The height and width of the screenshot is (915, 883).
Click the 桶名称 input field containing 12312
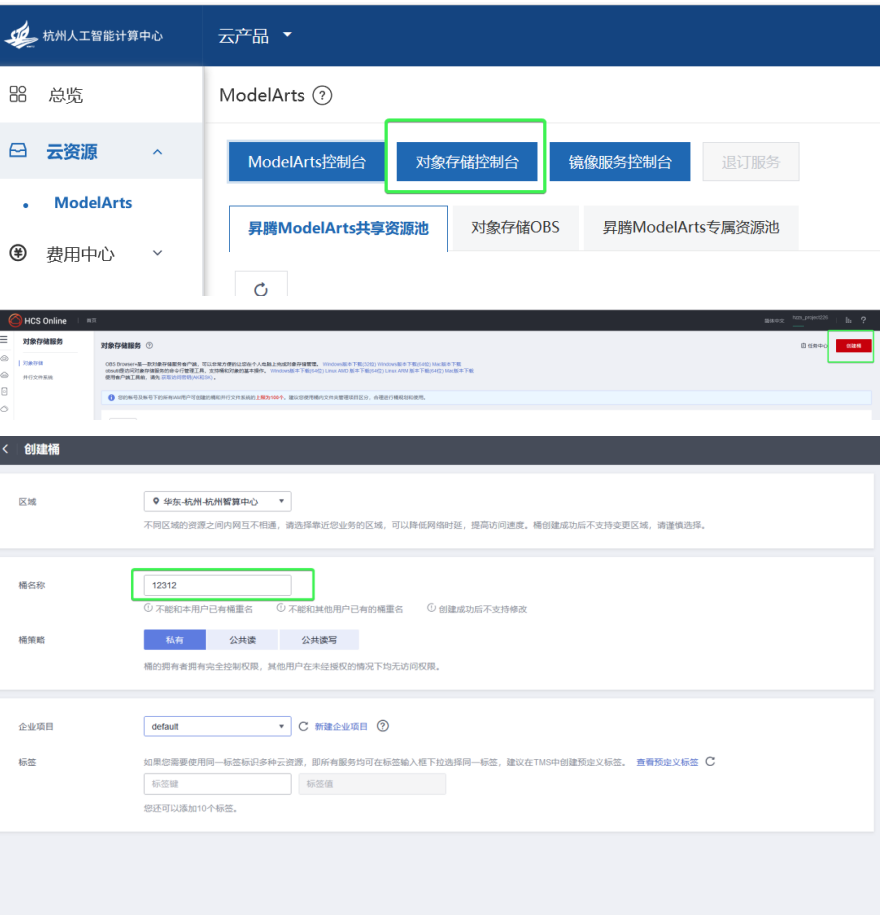(218, 585)
